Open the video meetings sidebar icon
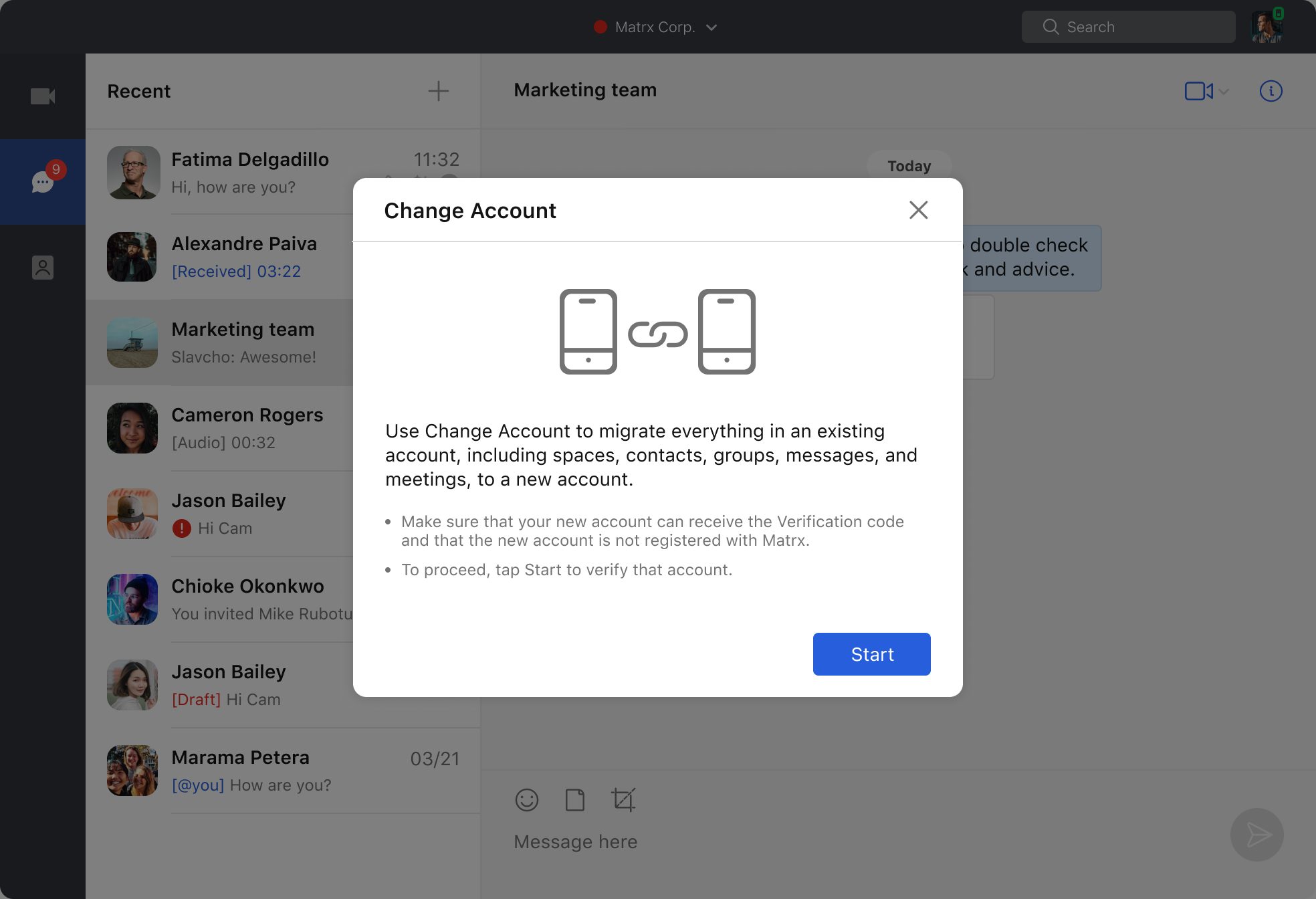 (x=43, y=96)
